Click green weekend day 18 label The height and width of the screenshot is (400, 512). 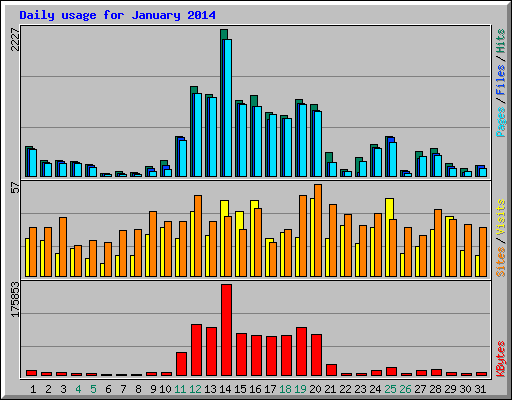pos(286,389)
